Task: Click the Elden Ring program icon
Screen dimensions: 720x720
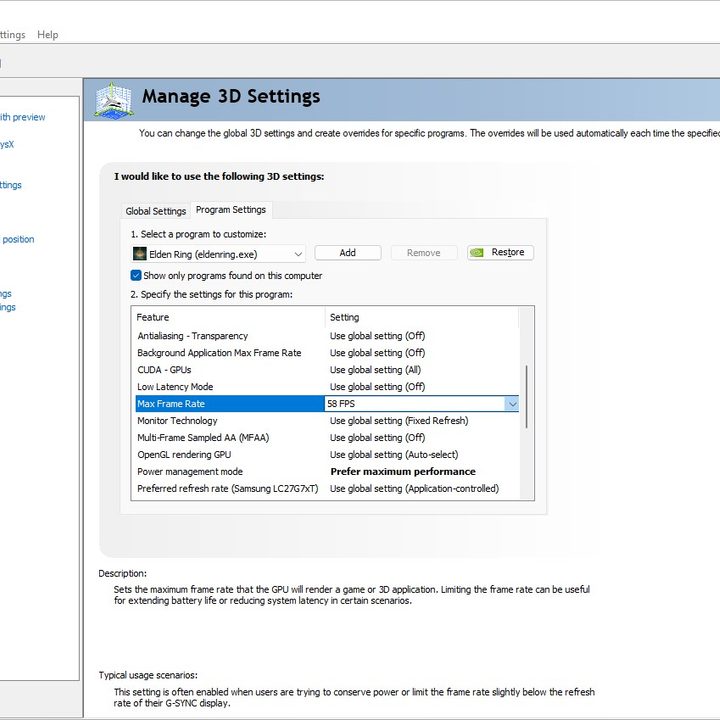Action: (x=140, y=253)
